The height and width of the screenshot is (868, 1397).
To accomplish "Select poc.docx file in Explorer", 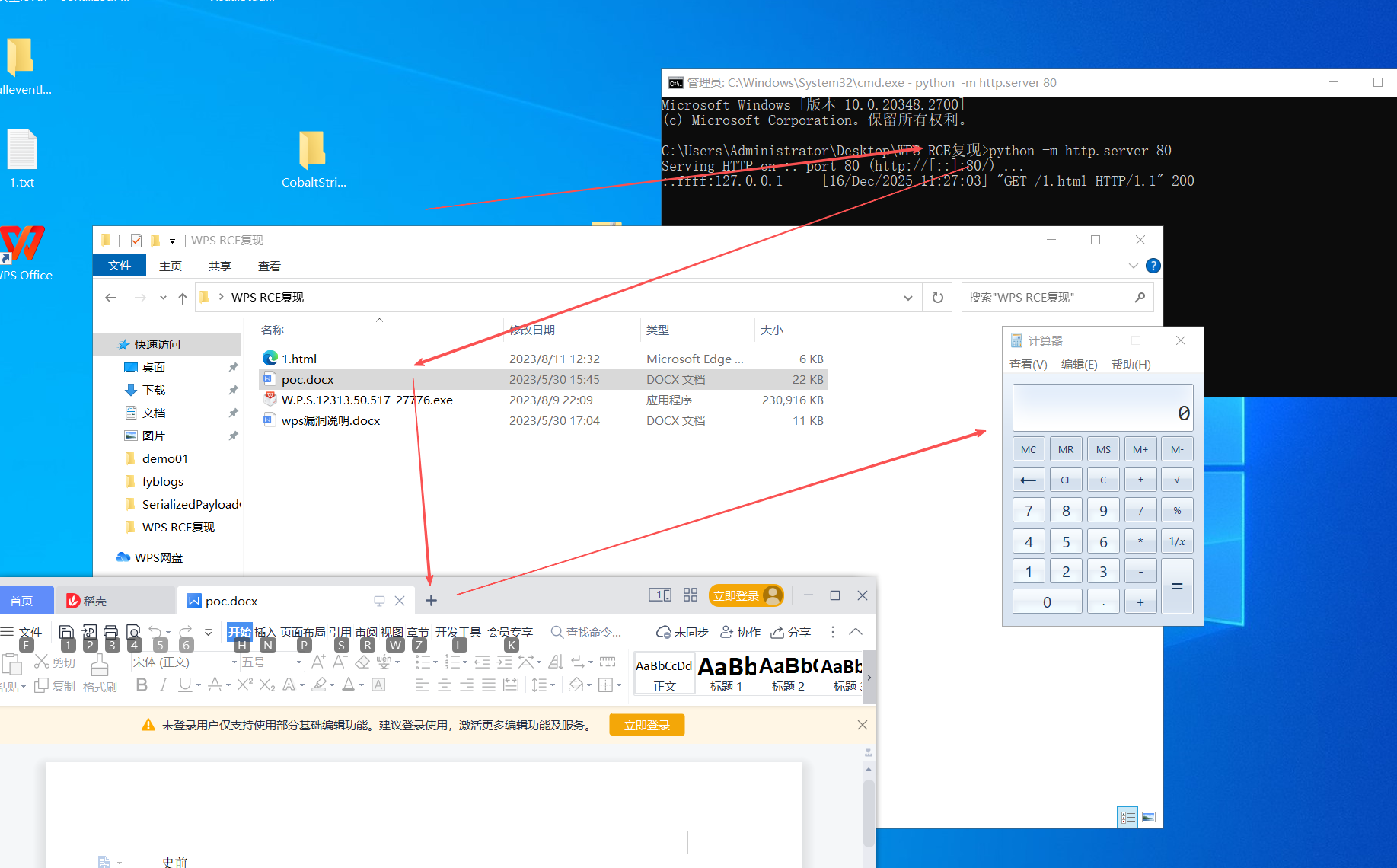I will [543, 379].
